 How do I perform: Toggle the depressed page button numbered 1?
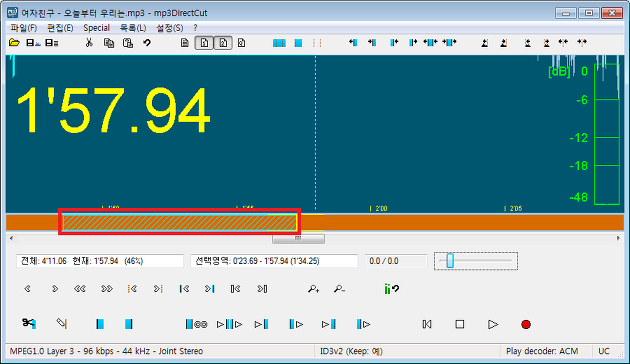pyautogui.click(x=204, y=43)
